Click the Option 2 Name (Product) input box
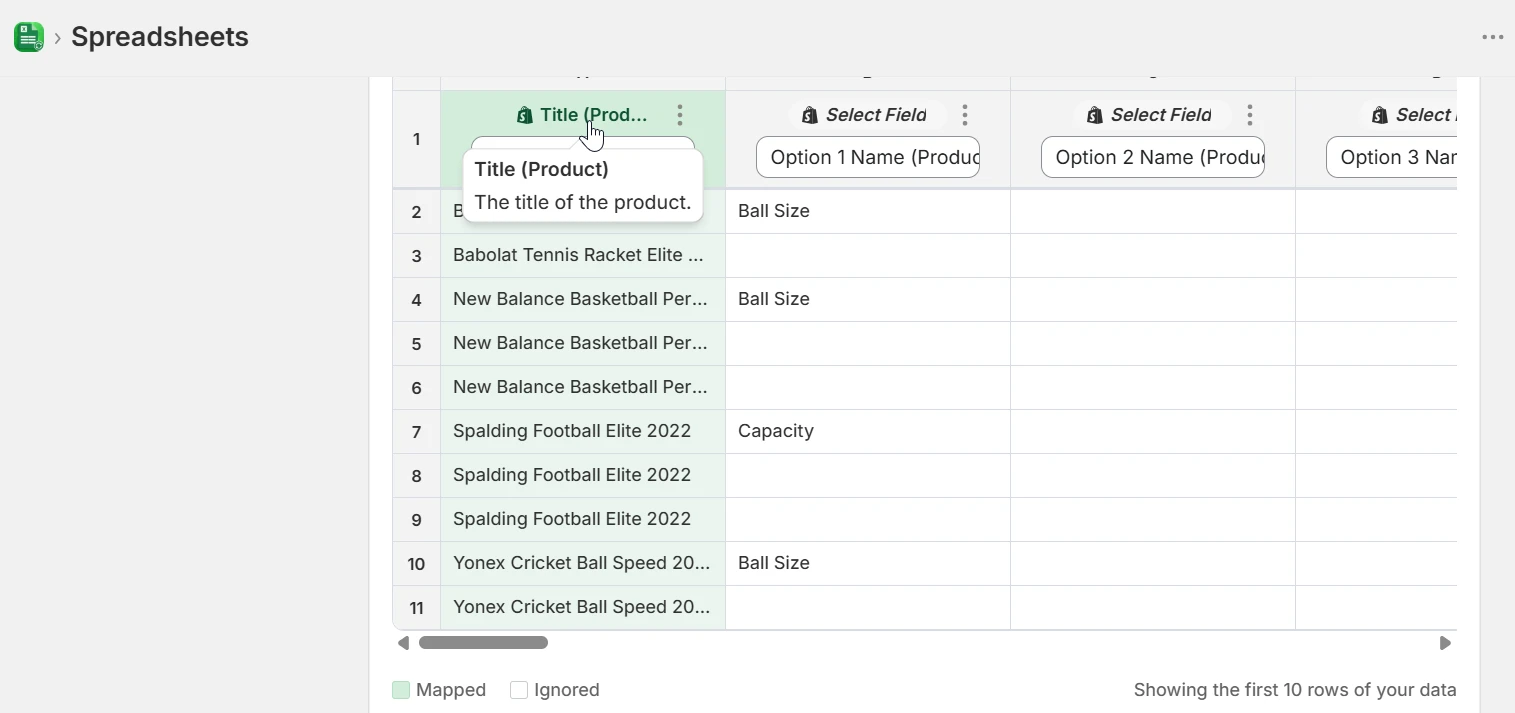This screenshot has width=1515, height=713. tap(1153, 157)
